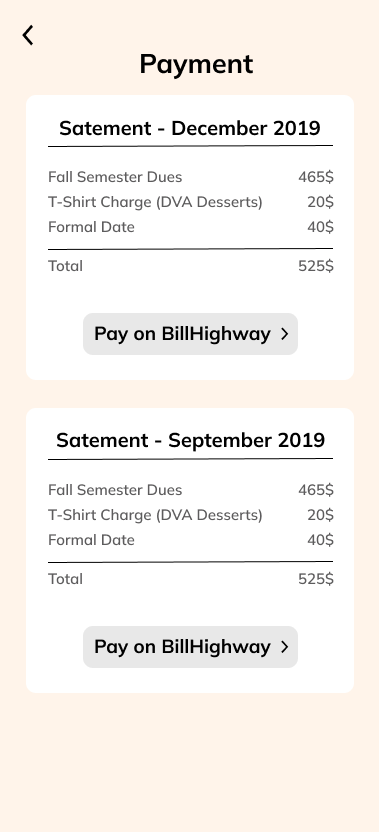Screen dimensions: 379x832
Task: Click chevron icon in December pay button
Action: [285, 334]
